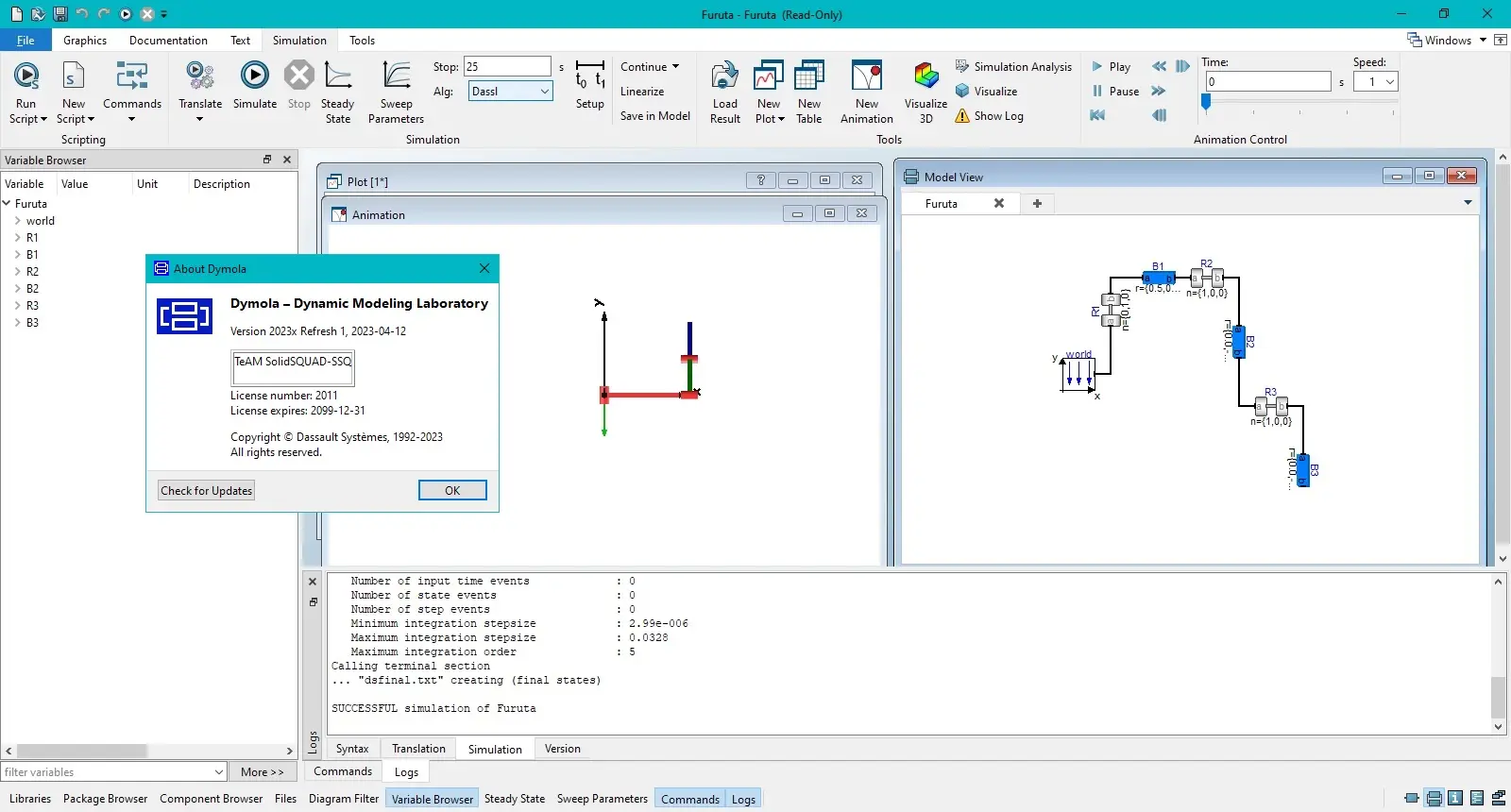Switch to the Graphics ribbon tab
Screen dimensions: 1511x812
coord(85,41)
